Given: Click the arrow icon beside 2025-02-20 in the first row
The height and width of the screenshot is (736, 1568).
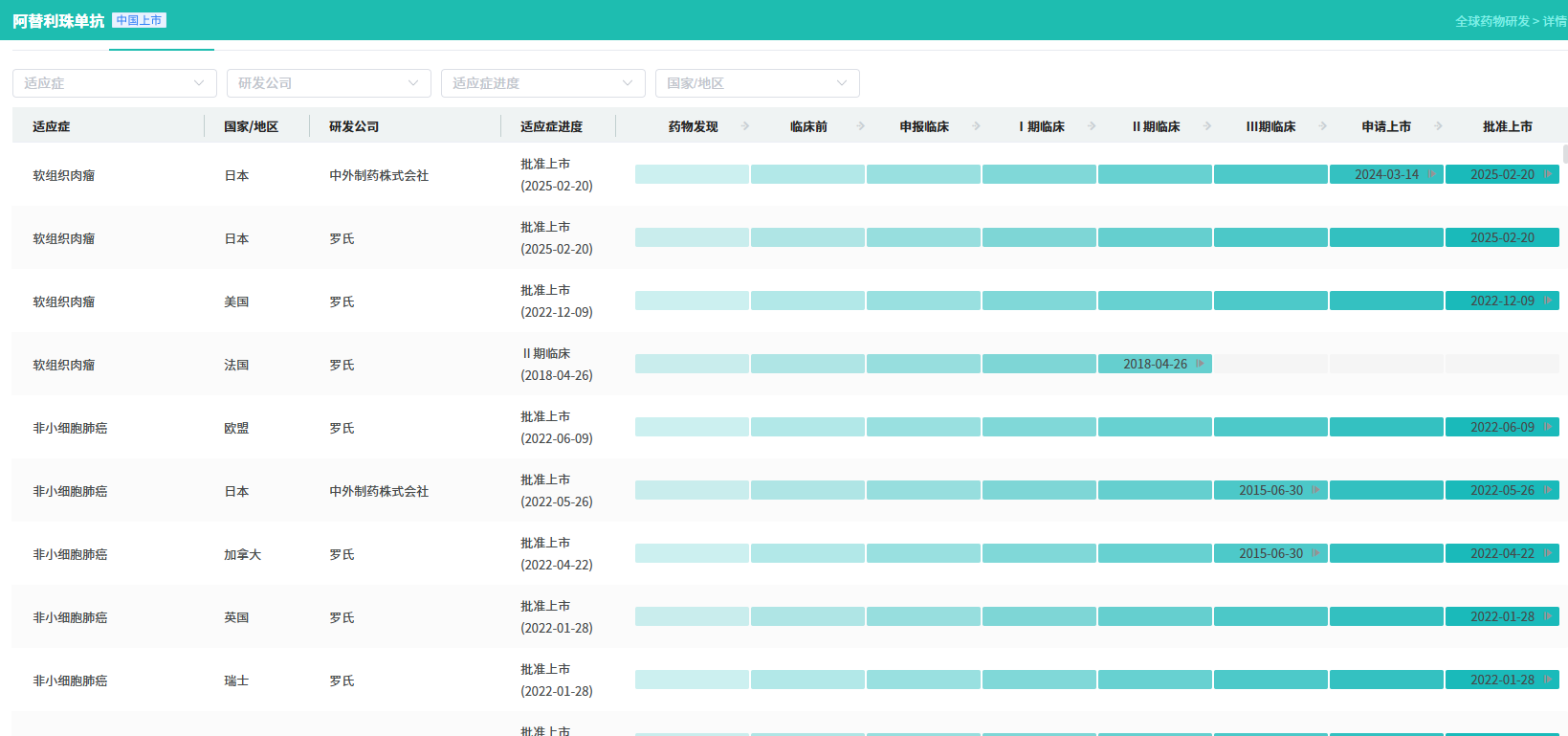Looking at the screenshot, I should (x=1547, y=174).
